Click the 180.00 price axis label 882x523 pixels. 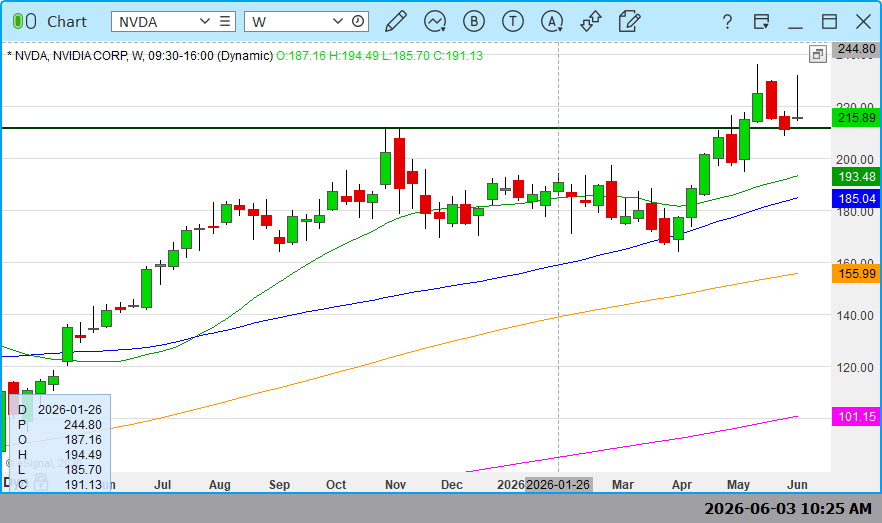click(x=854, y=212)
